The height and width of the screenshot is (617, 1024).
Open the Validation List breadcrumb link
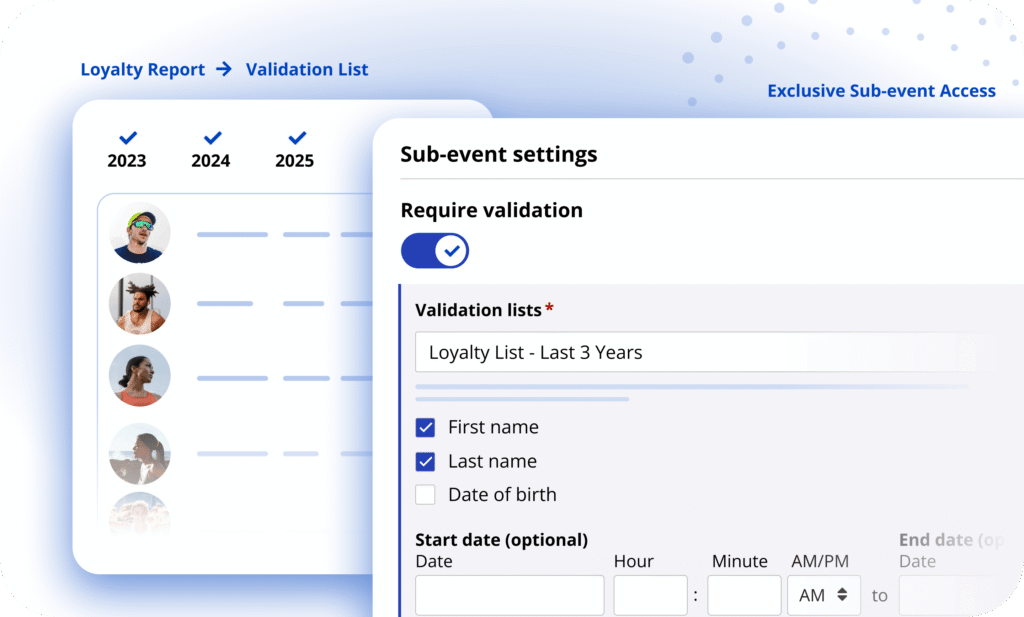tap(307, 69)
